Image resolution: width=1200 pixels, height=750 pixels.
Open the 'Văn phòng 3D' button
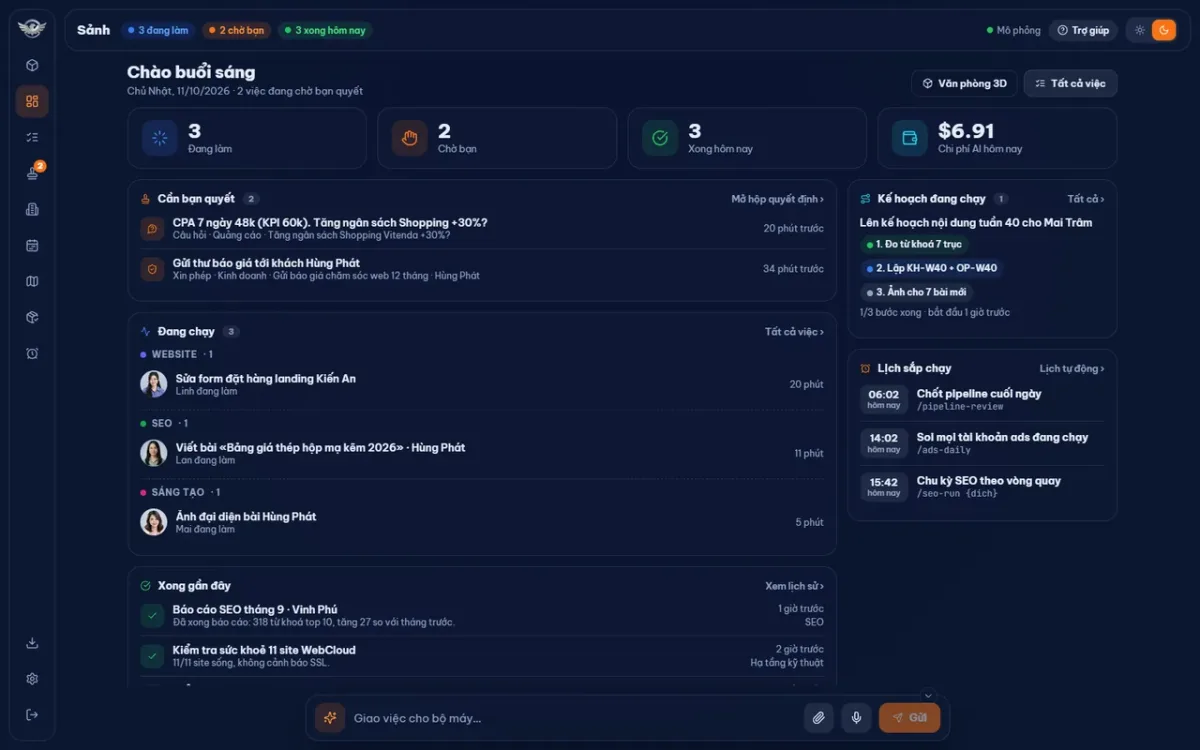[964, 83]
